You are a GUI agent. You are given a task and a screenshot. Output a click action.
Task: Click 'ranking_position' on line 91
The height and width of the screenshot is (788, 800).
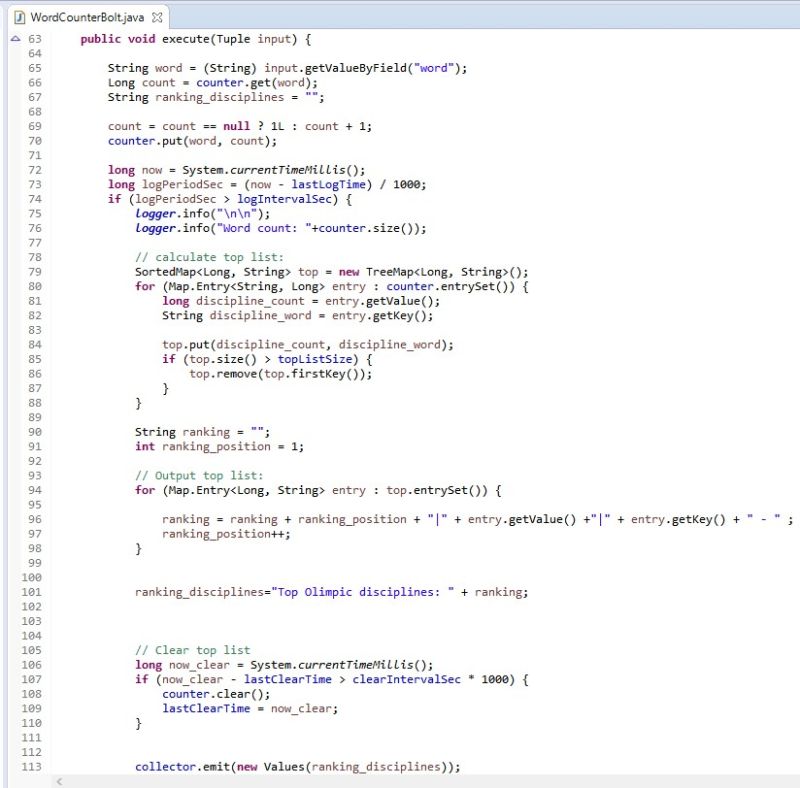pos(216,447)
